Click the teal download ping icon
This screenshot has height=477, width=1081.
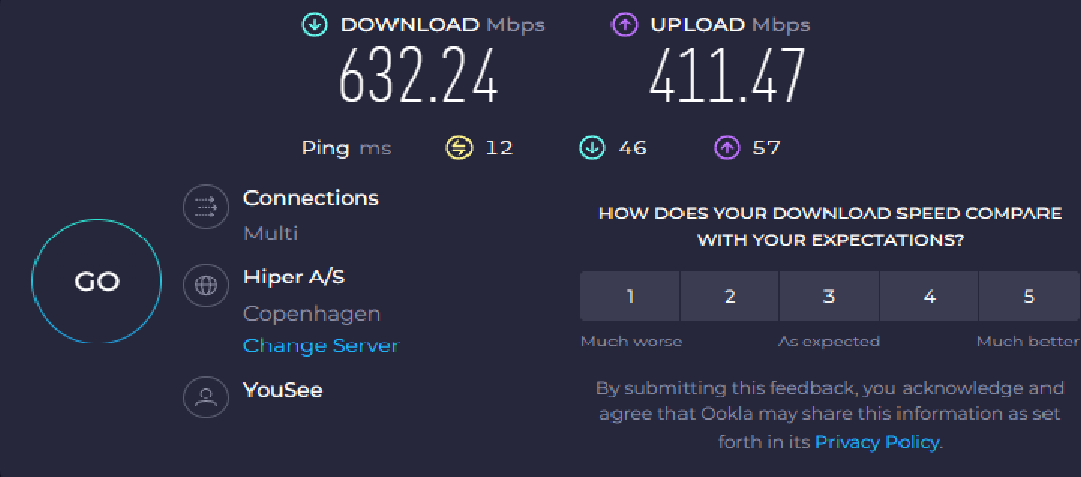[592, 148]
